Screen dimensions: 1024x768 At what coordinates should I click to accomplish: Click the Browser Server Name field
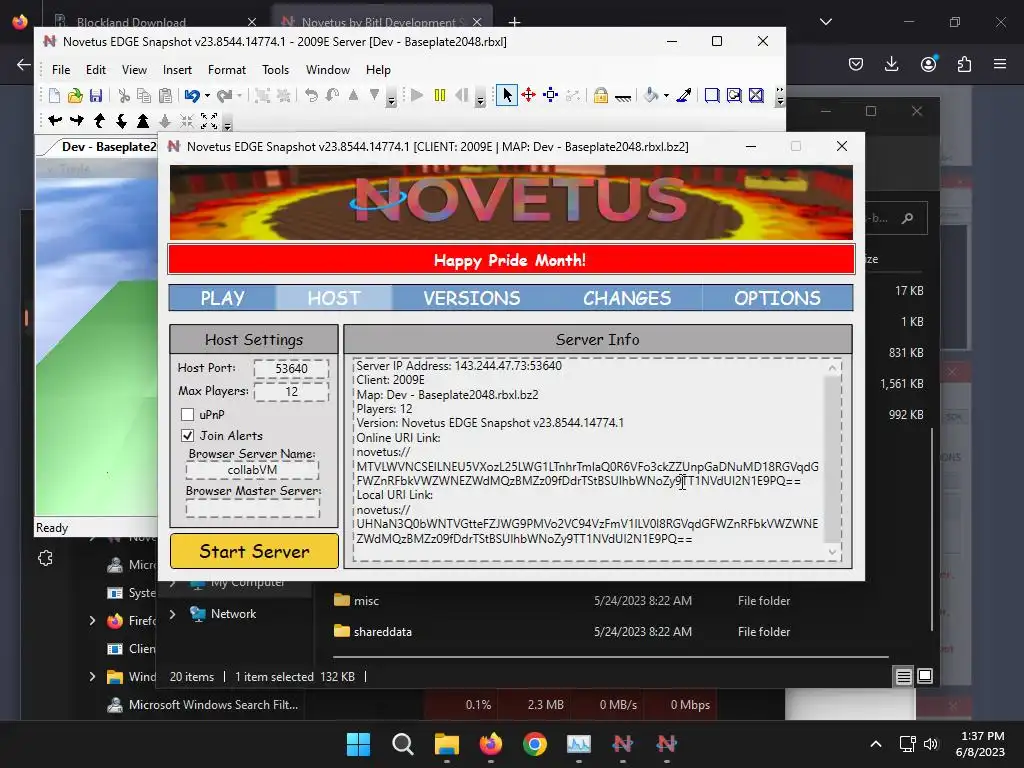pos(252,470)
